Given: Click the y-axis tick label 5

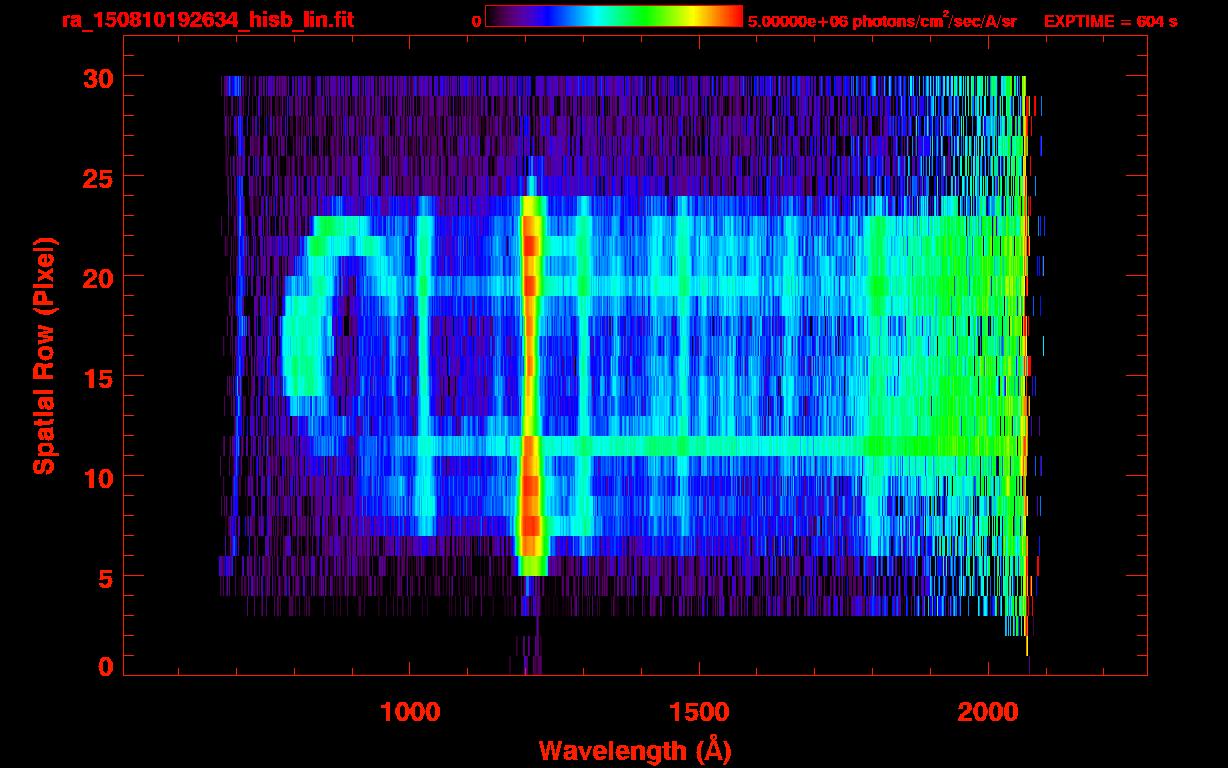Looking at the screenshot, I should pos(105,577).
